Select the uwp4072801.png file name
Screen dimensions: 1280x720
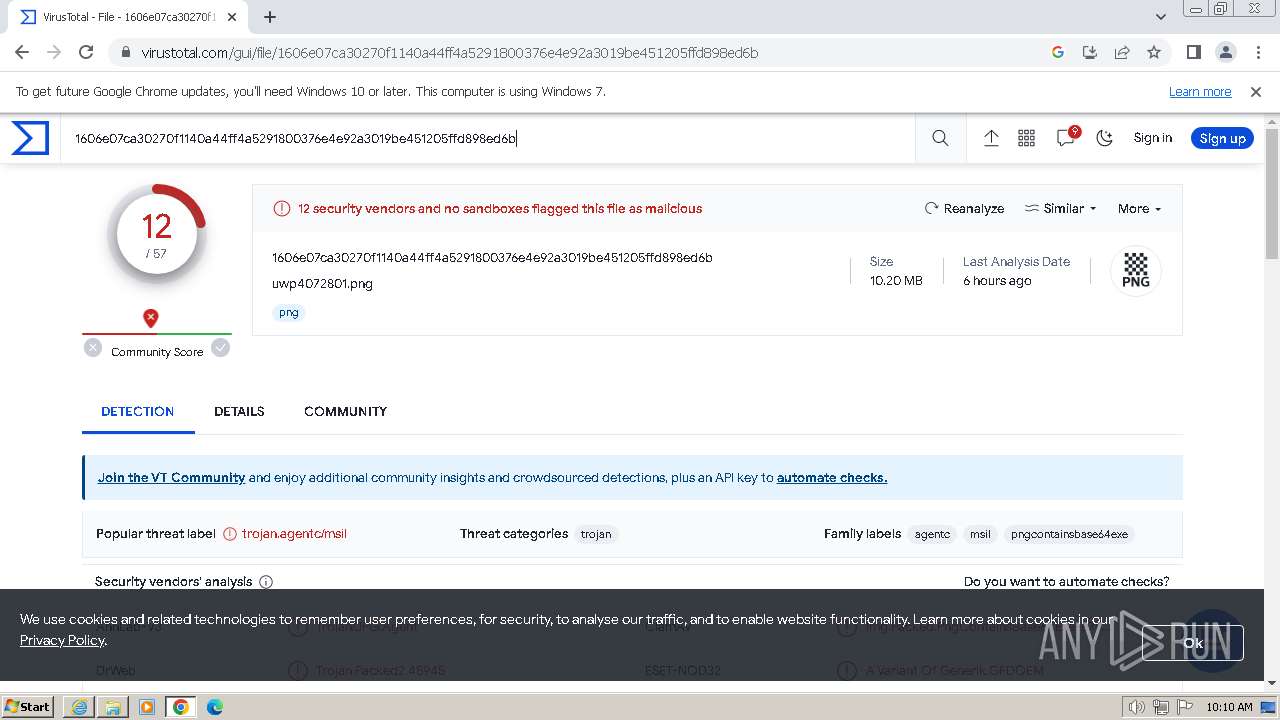tap(322, 284)
